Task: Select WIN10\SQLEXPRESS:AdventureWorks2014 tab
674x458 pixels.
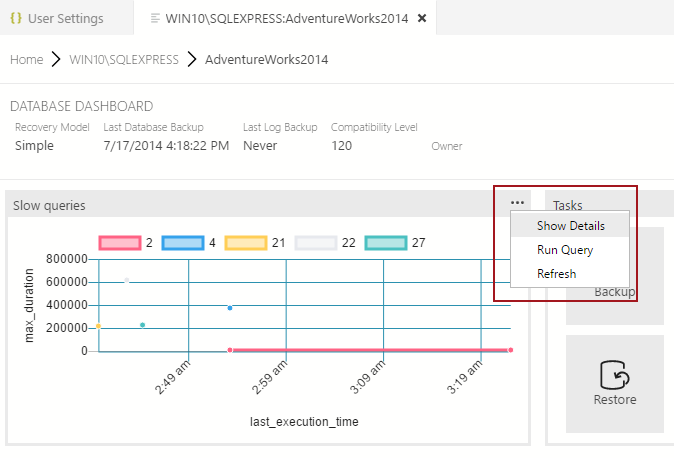Action: [x=287, y=18]
